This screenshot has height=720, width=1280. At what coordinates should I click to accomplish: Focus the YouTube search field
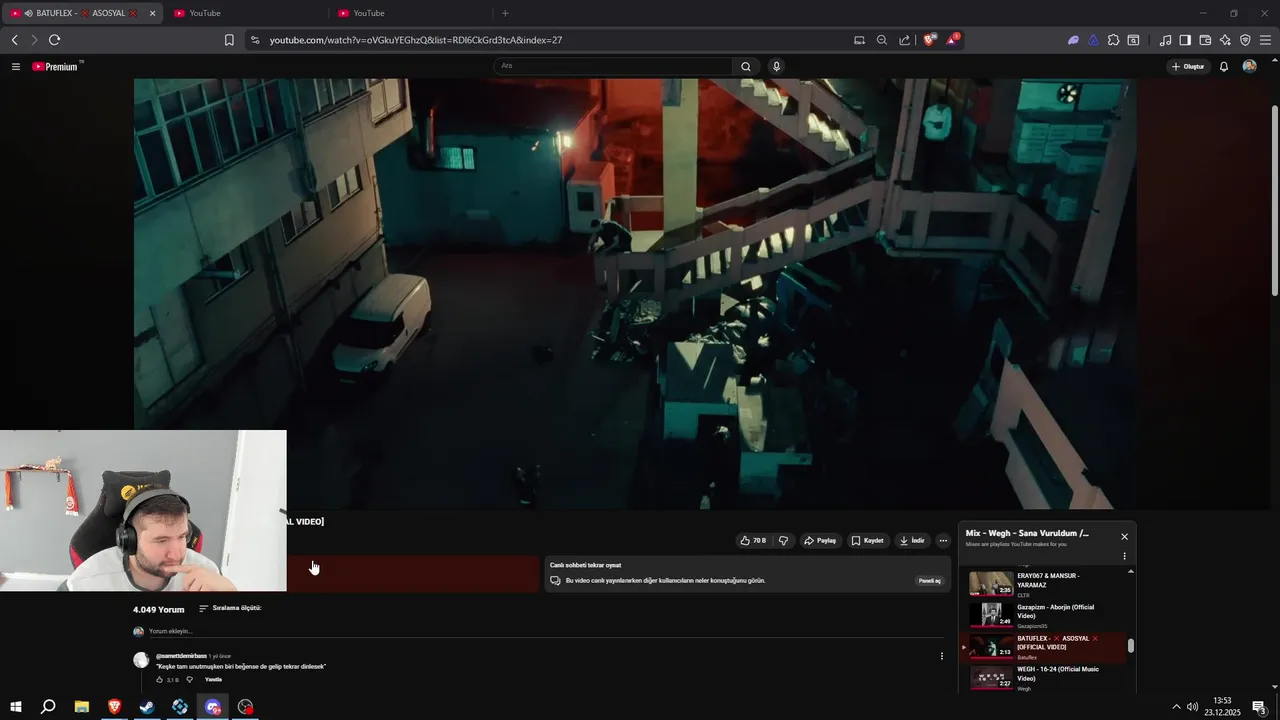(x=613, y=66)
